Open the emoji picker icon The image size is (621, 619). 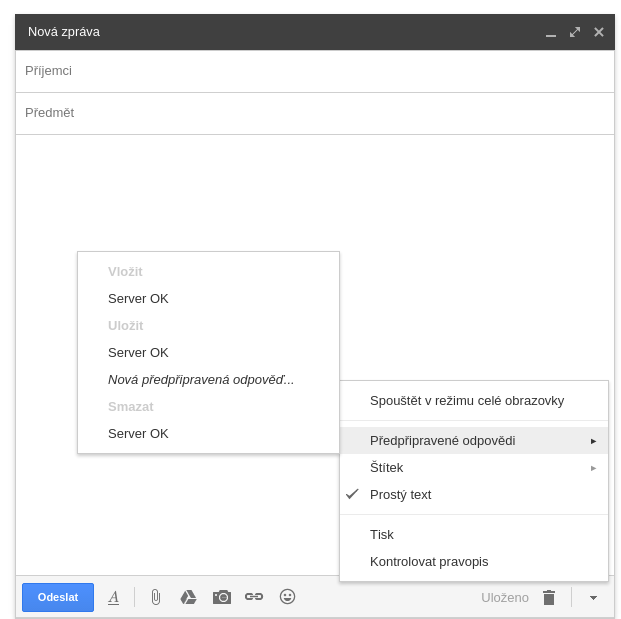[x=287, y=597]
